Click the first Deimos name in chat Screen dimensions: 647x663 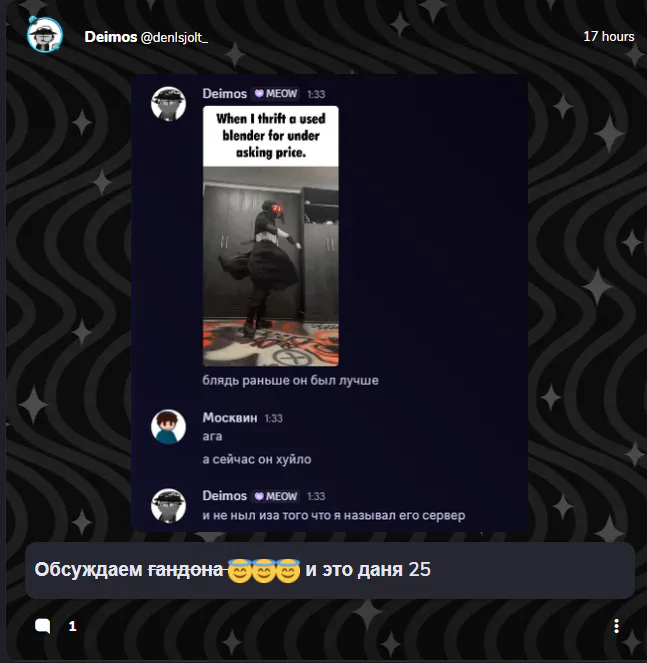tap(225, 93)
